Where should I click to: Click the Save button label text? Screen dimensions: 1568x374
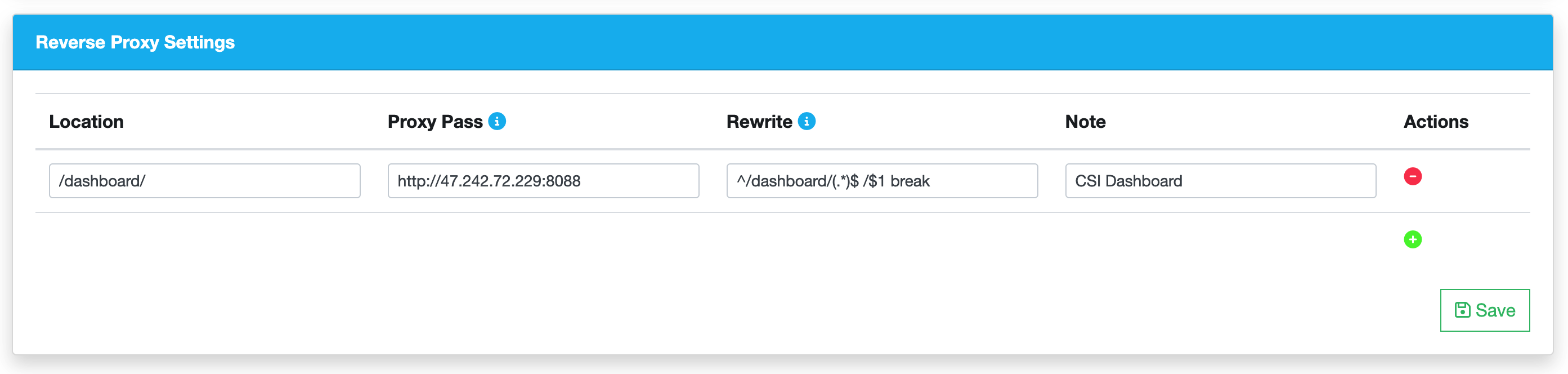tap(1495, 311)
